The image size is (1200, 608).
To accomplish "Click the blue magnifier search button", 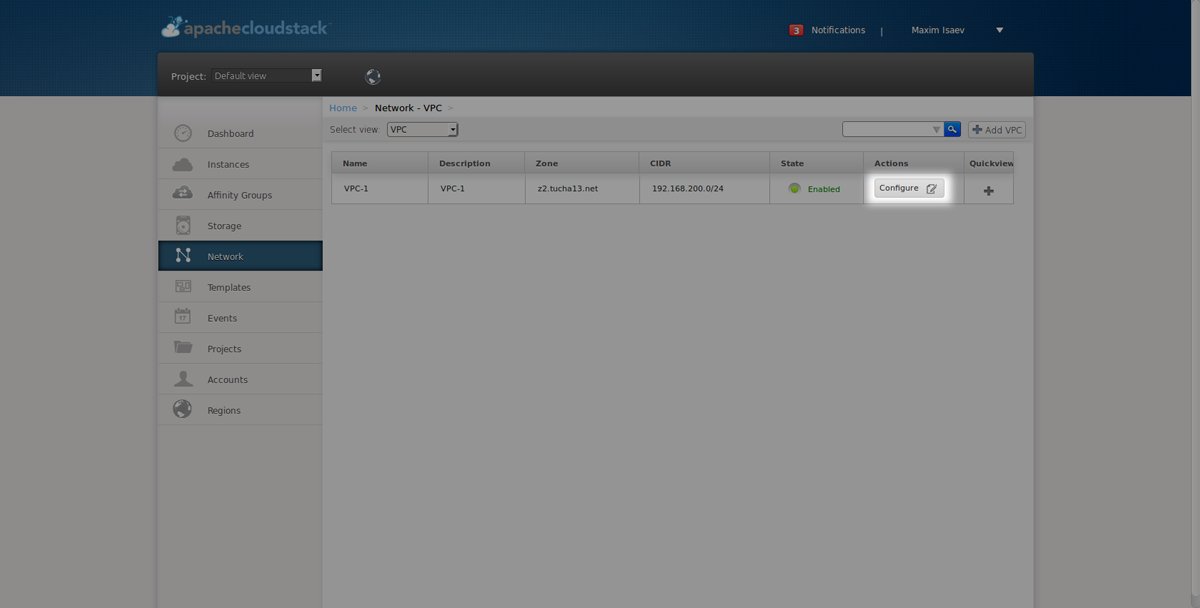I will 952,129.
